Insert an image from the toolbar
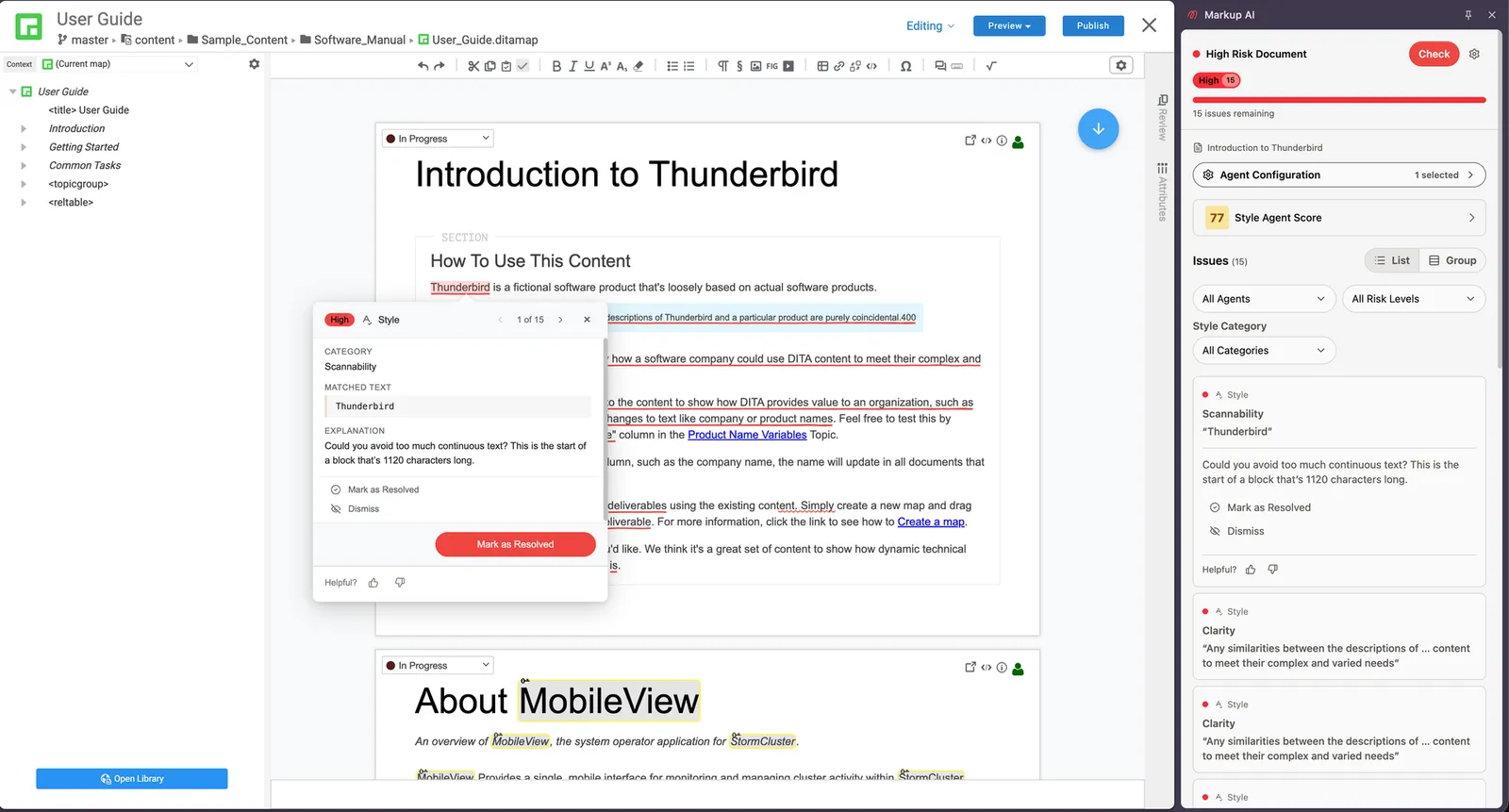This screenshot has width=1509, height=812. click(755, 66)
